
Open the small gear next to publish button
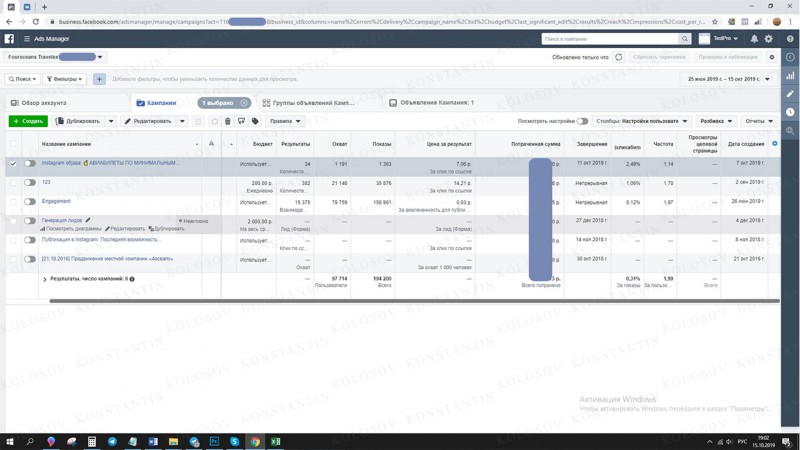click(772, 57)
